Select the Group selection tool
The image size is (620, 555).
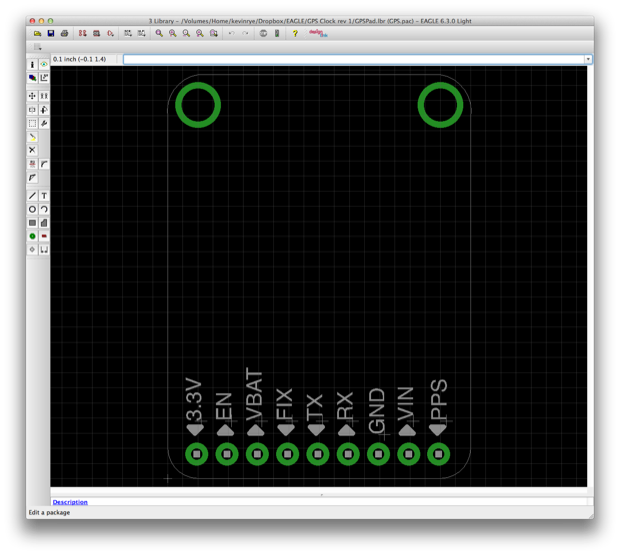point(32,124)
